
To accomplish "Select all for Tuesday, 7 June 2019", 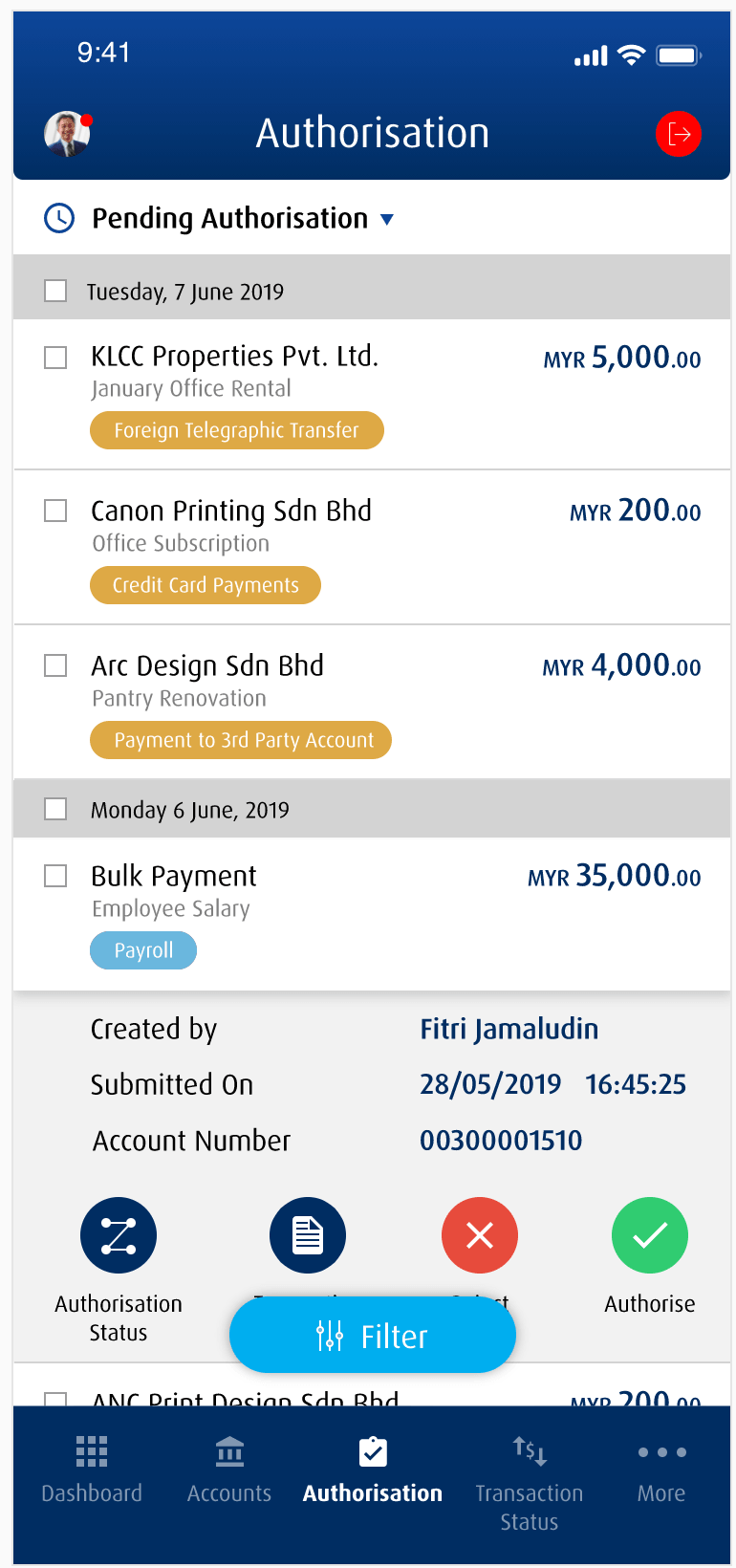I will coord(56,291).
